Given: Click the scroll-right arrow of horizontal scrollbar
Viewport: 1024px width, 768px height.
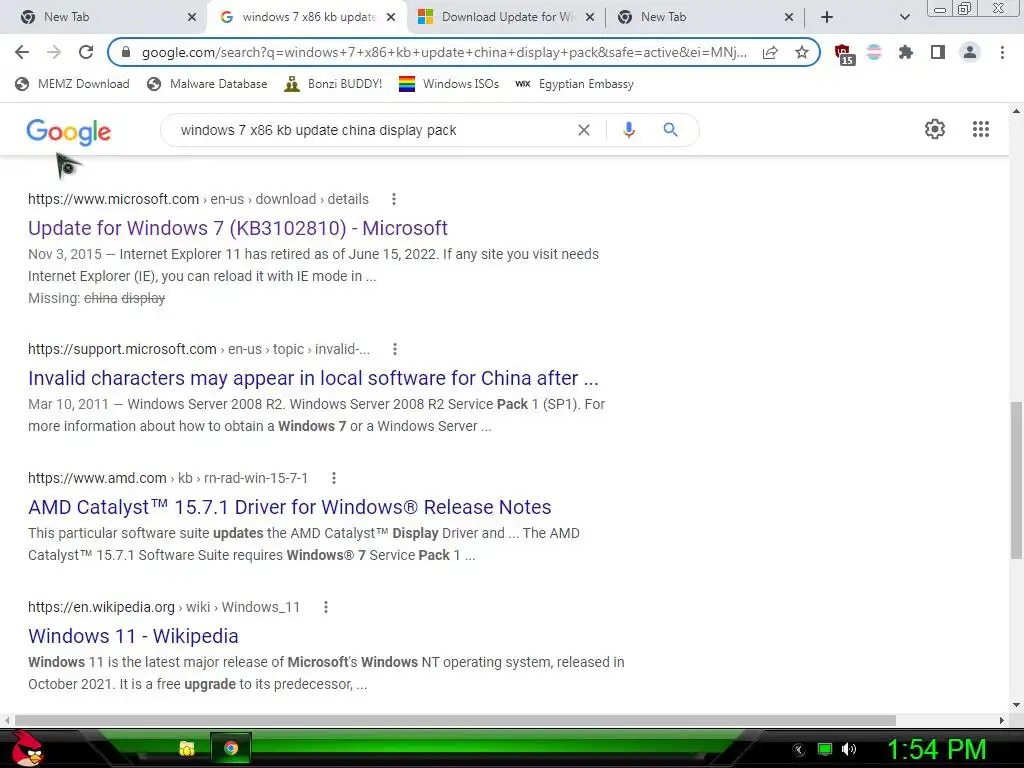Looking at the screenshot, I should tap(1002, 720).
